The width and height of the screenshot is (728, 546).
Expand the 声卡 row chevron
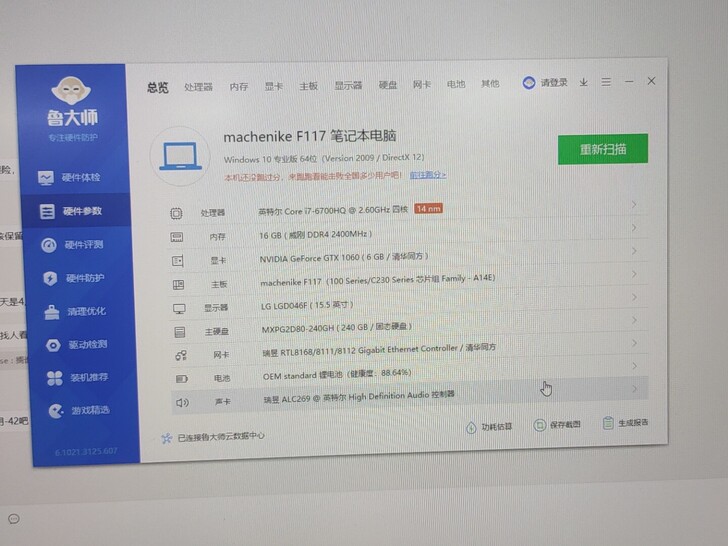pos(635,389)
